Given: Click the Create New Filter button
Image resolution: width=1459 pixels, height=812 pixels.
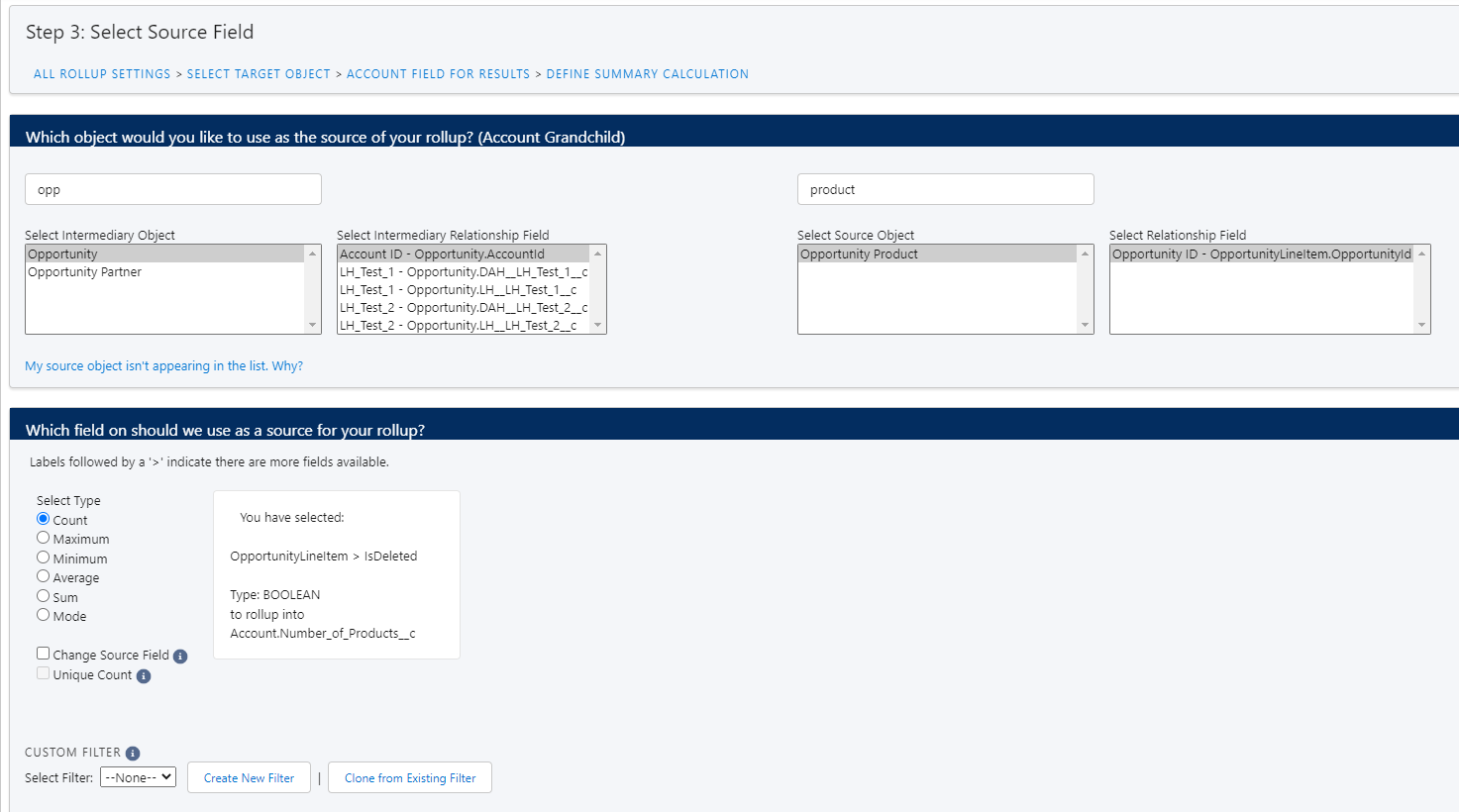Looking at the screenshot, I should (249, 777).
